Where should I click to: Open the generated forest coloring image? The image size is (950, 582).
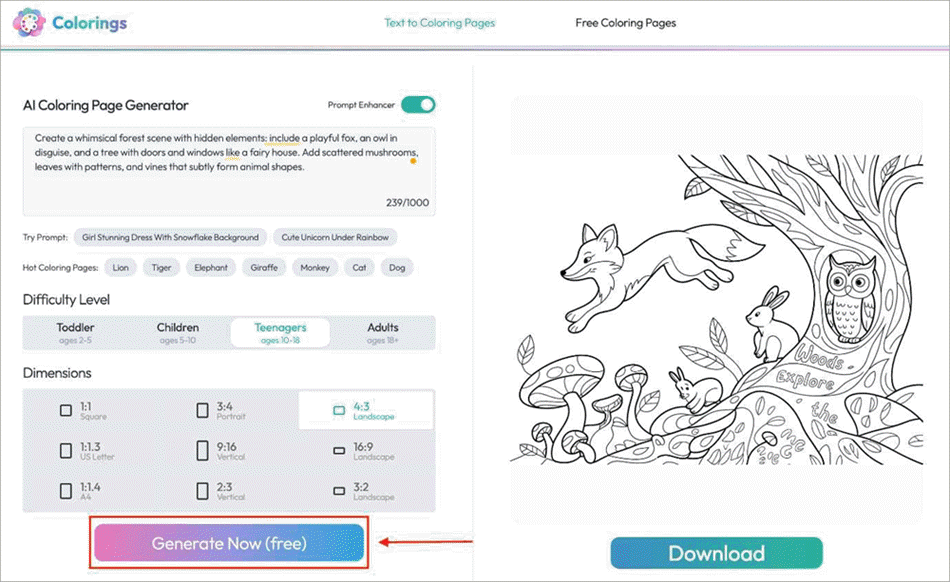coord(716,310)
